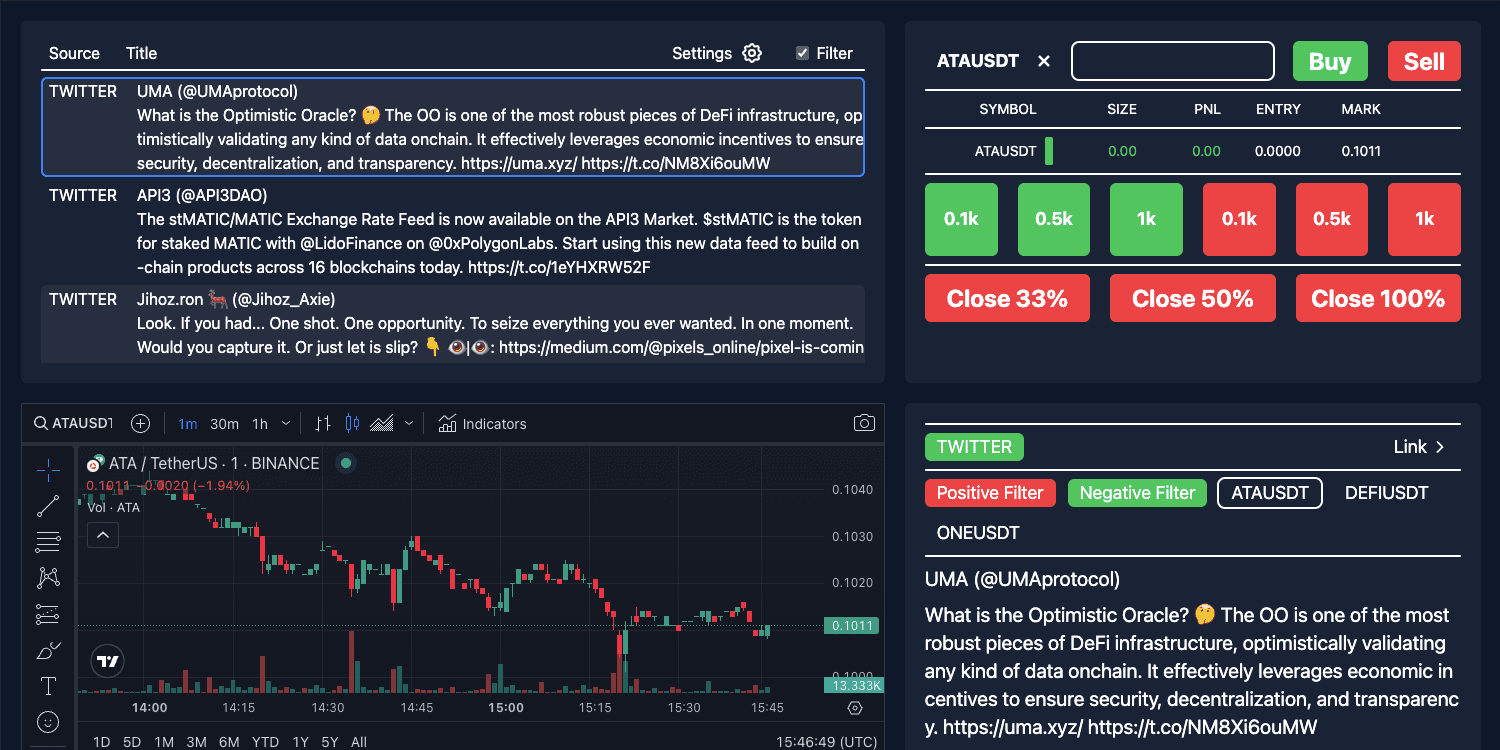
Task: Focus the order size input field
Action: pos(1173,61)
